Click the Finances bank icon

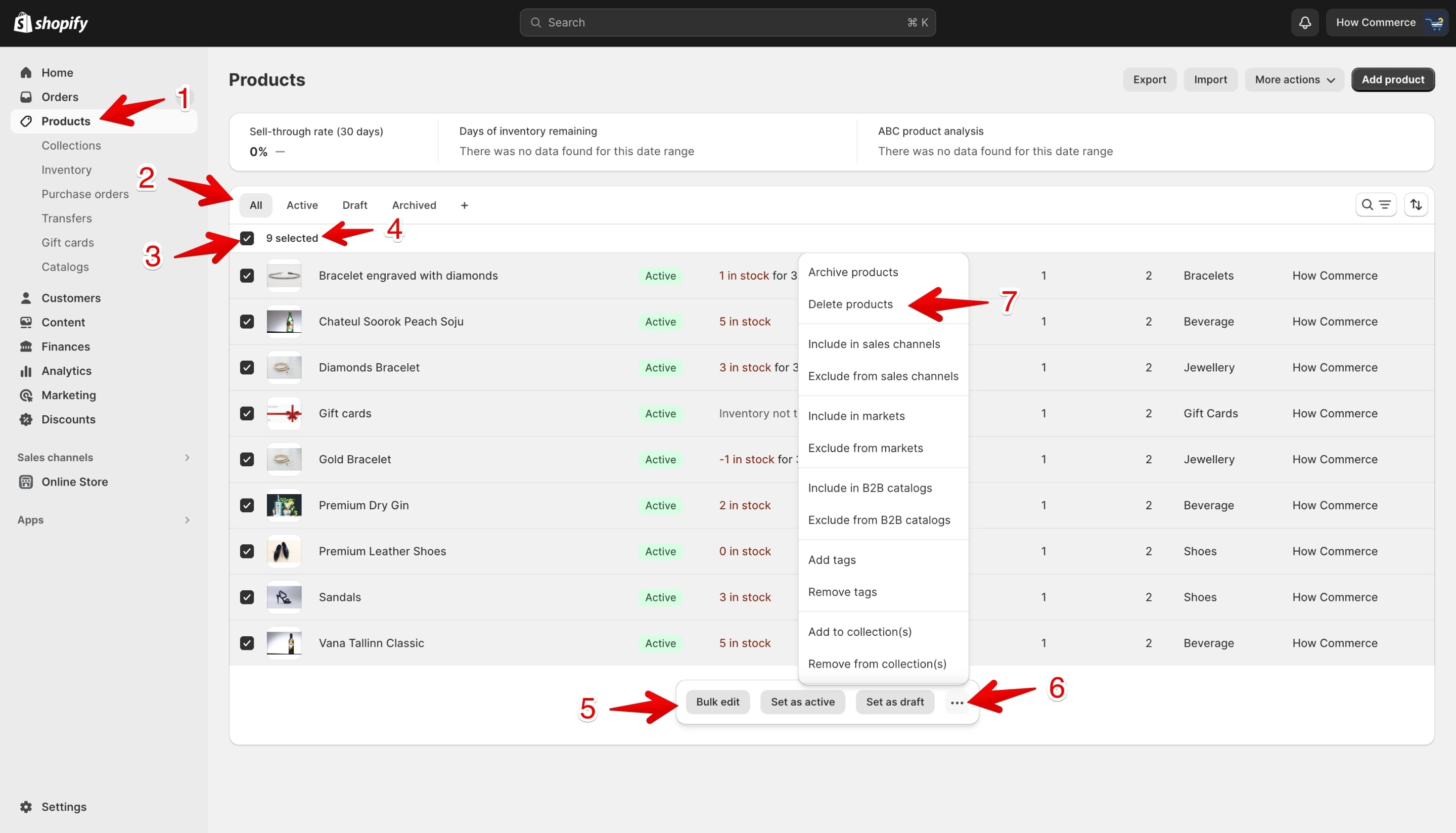click(x=26, y=346)
